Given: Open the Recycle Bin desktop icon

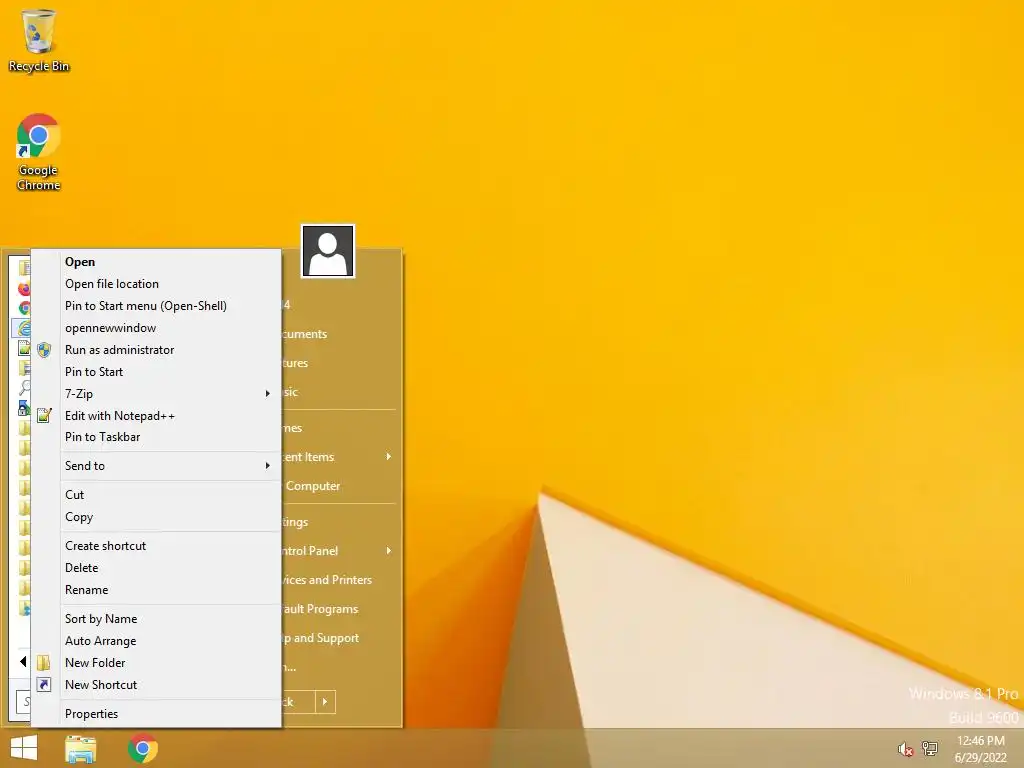Looking at the screenshot, I should (39, 40).
